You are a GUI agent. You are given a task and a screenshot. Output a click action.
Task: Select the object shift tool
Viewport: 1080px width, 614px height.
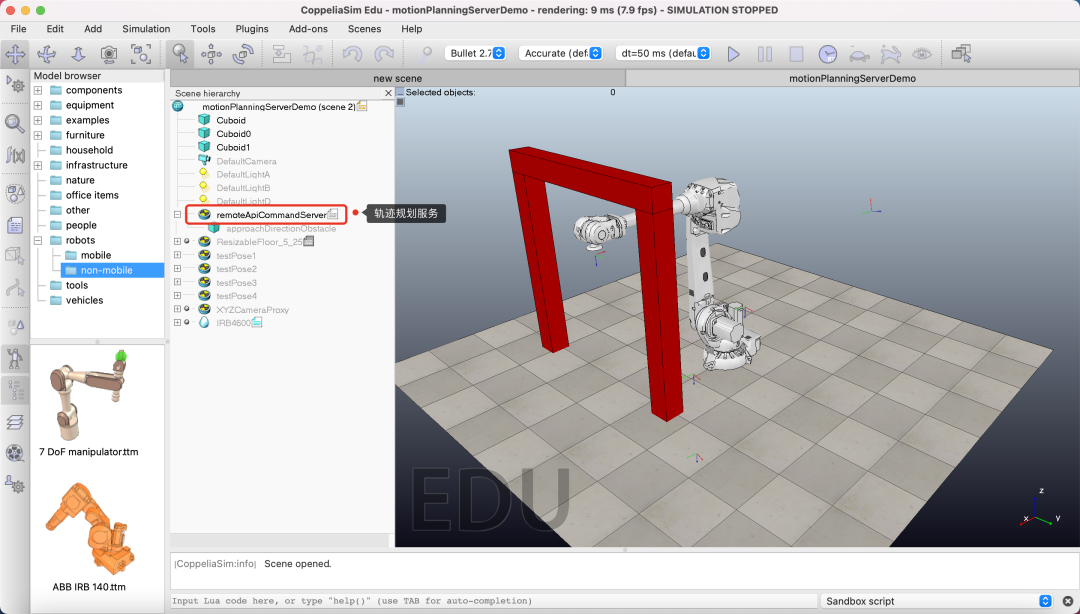coord(212,53)
